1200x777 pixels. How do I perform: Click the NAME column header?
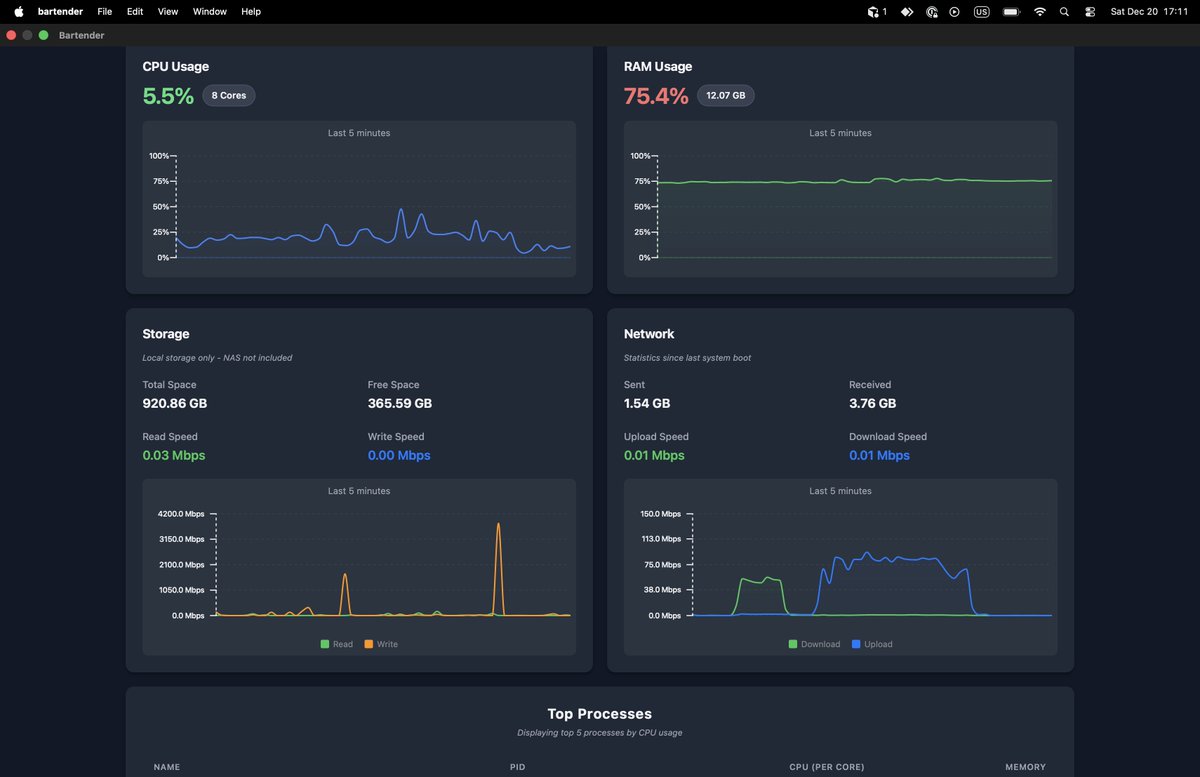point(167,767)
